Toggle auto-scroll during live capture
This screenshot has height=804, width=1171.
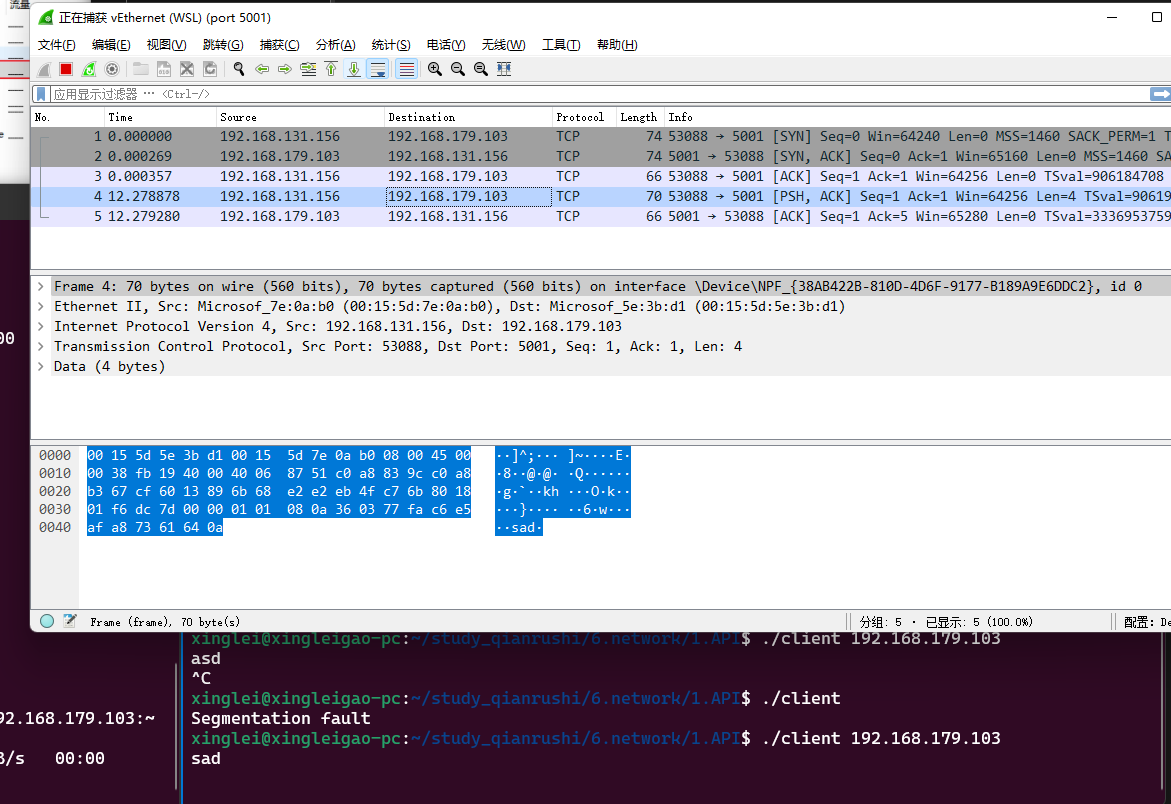click(x=378, y=69)
